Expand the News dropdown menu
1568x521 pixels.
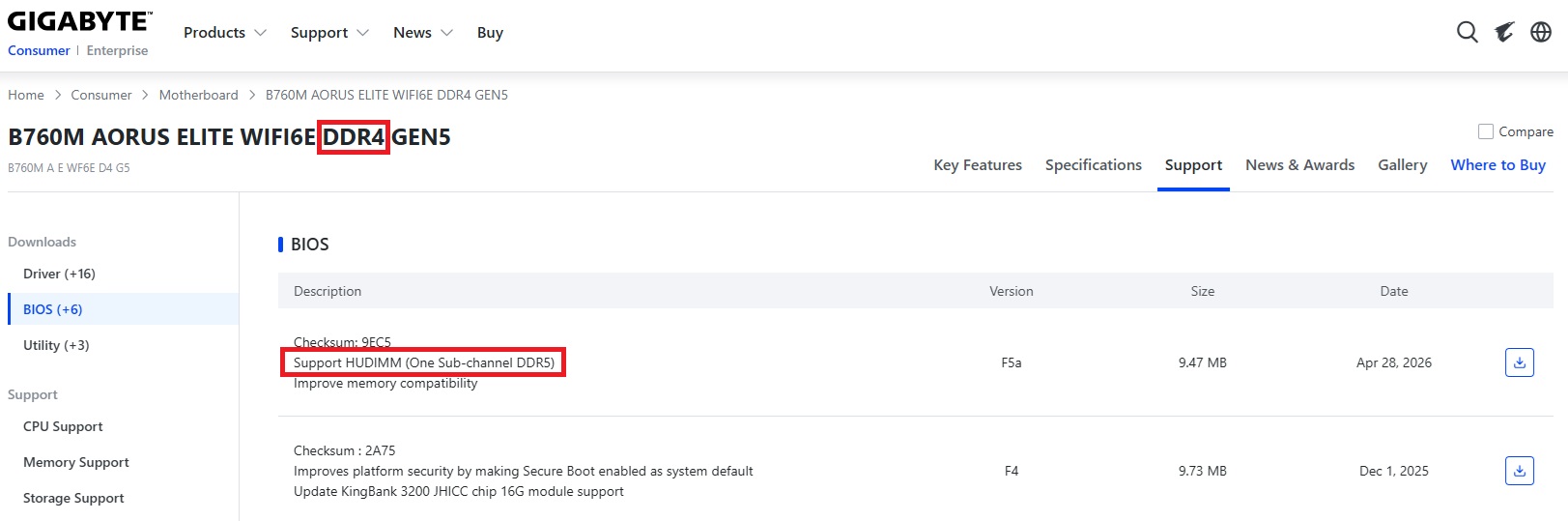coord(422,32)
